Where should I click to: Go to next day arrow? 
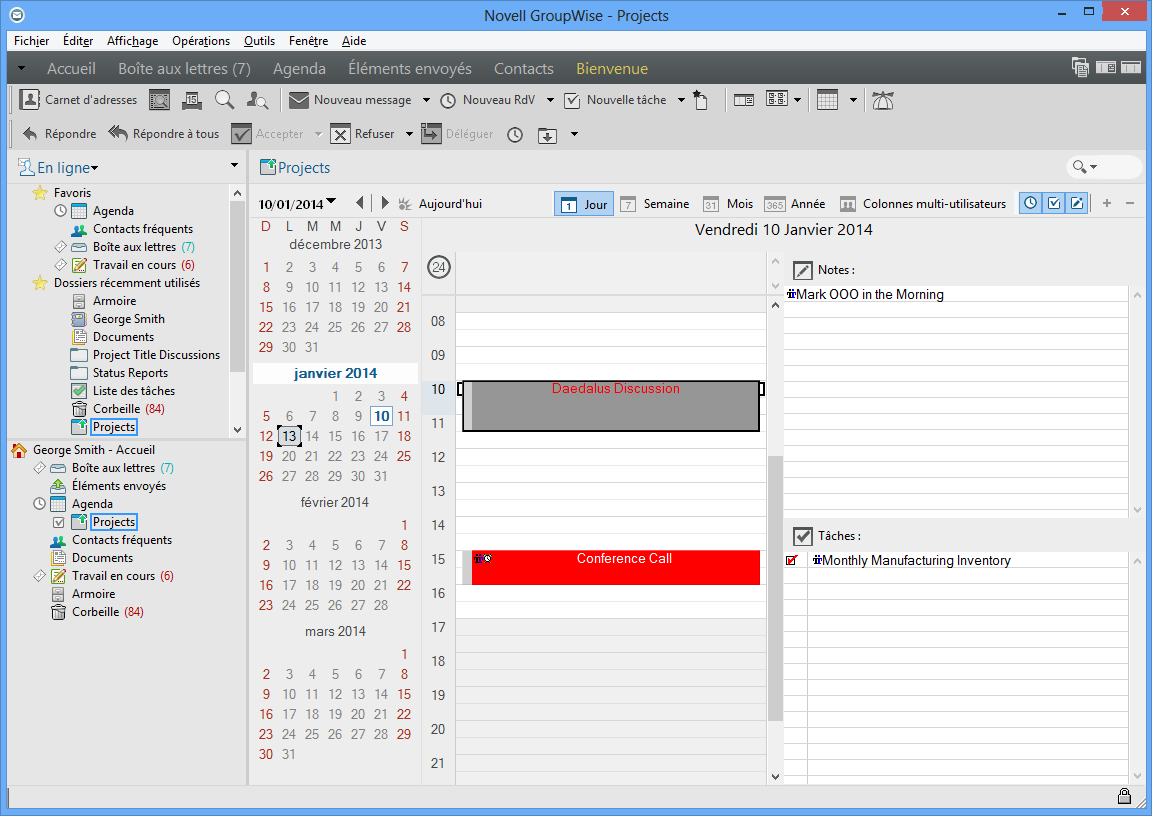coord(384,203)
